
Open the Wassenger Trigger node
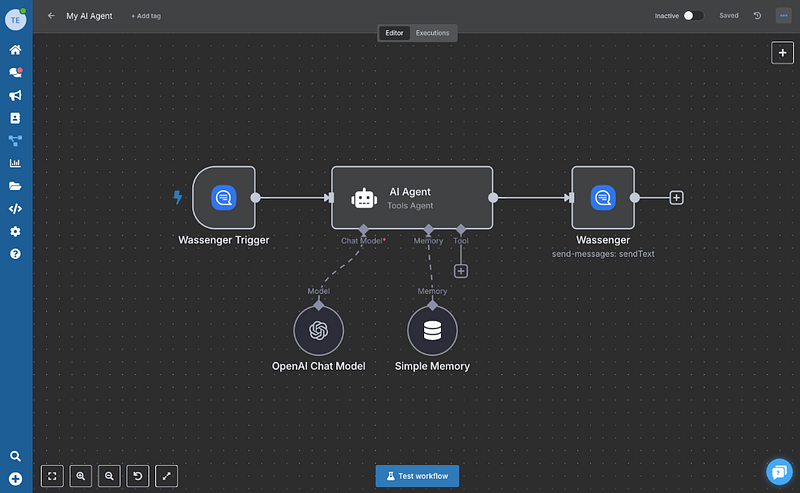click(224, 198)
